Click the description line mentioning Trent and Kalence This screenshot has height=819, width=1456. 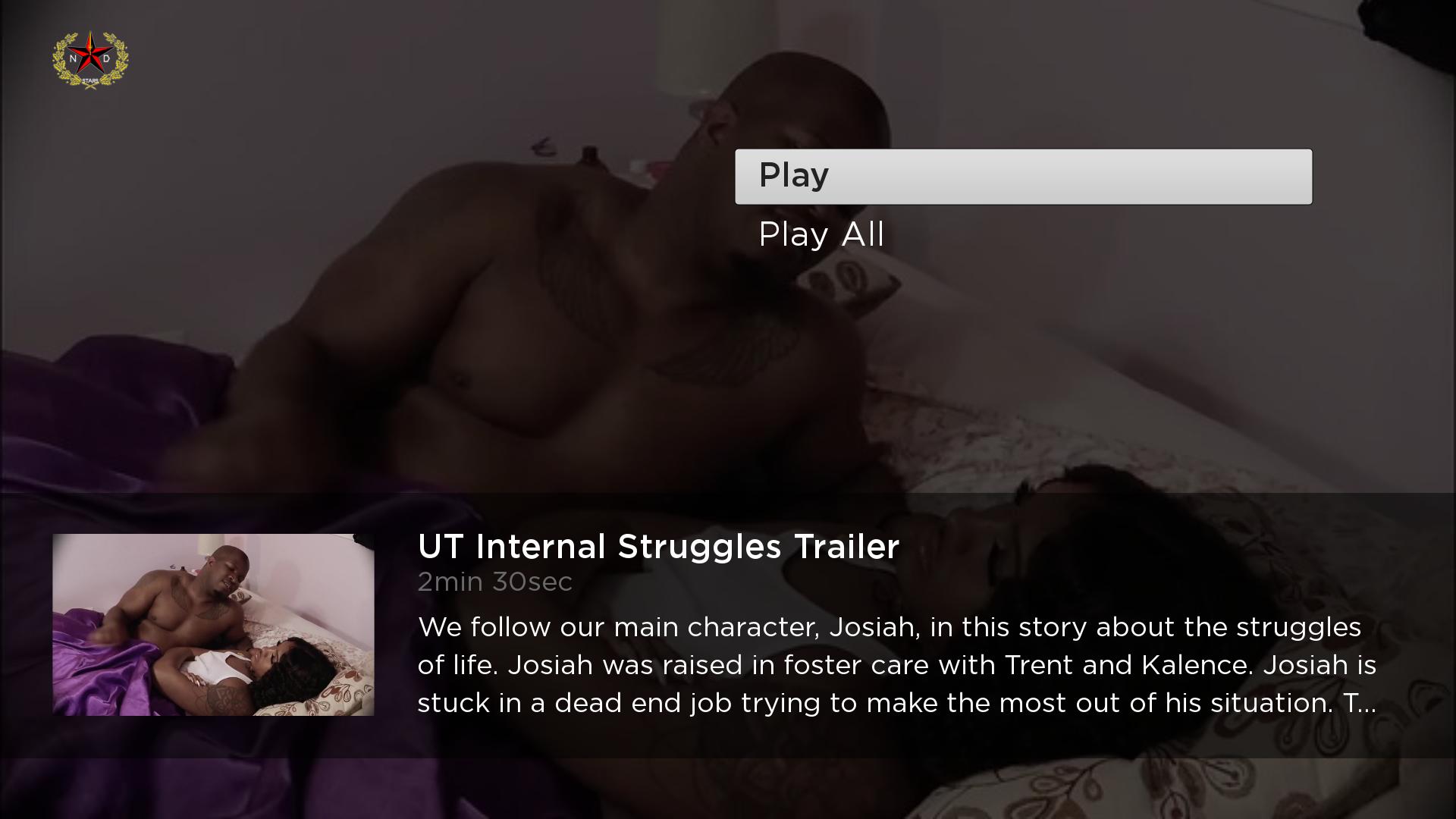coord(896,665)
